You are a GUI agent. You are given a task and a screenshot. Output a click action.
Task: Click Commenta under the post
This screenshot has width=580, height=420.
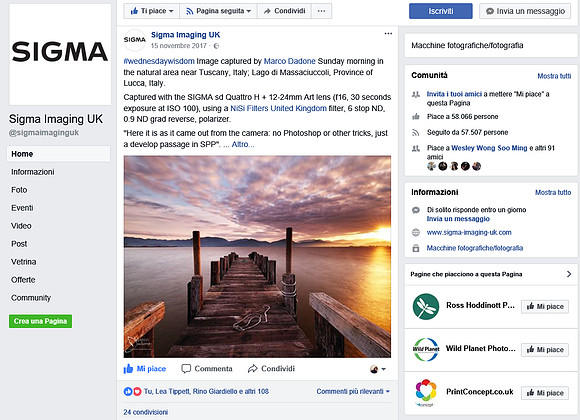click(207, 369)
